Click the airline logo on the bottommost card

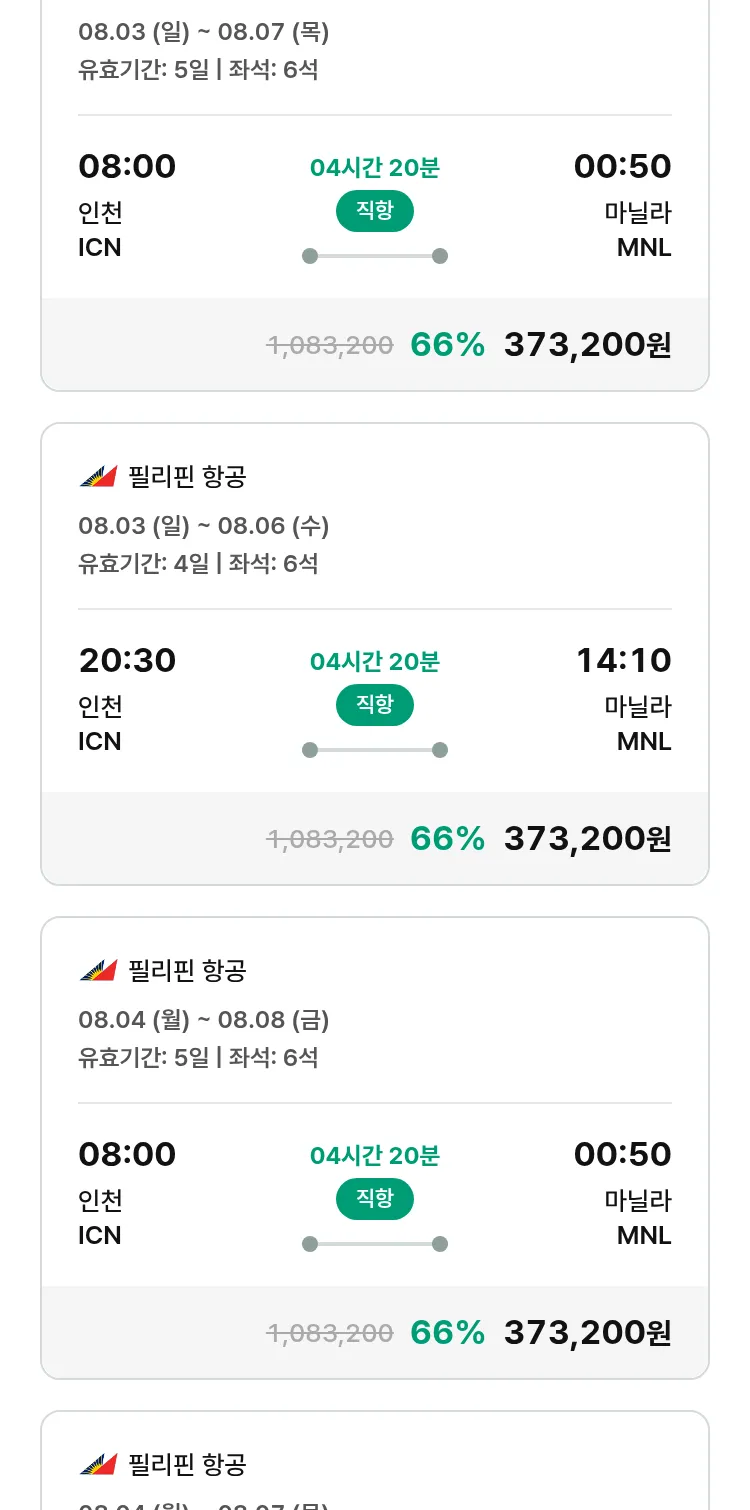pyautogui.click(x=98, y=1465)
